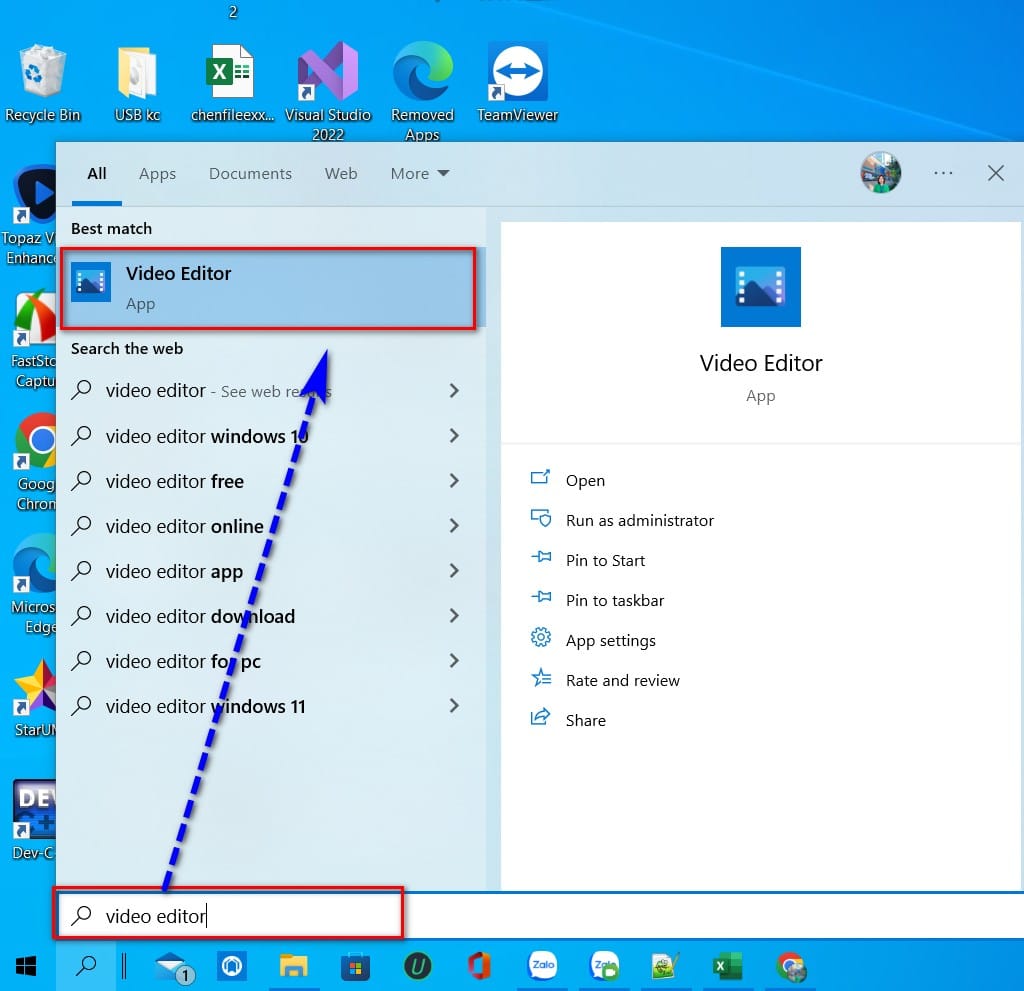This screenshot has width=1024, height=991.
Task: Select Run as administrator option
Action: [x=639, y=520]
